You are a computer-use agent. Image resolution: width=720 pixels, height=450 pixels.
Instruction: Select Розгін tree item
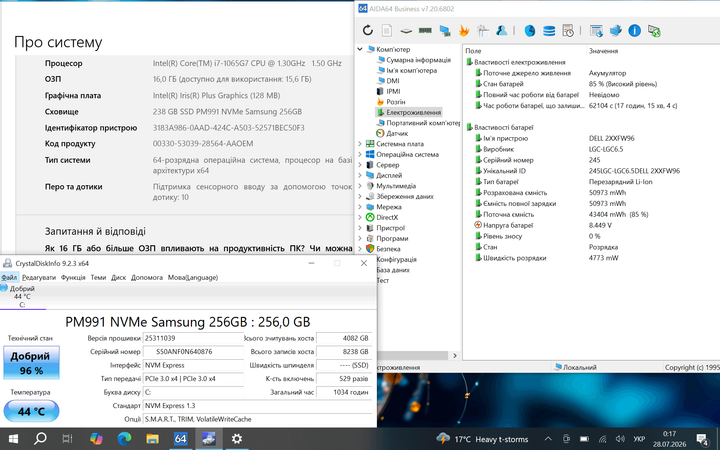[x=395, y=102]
